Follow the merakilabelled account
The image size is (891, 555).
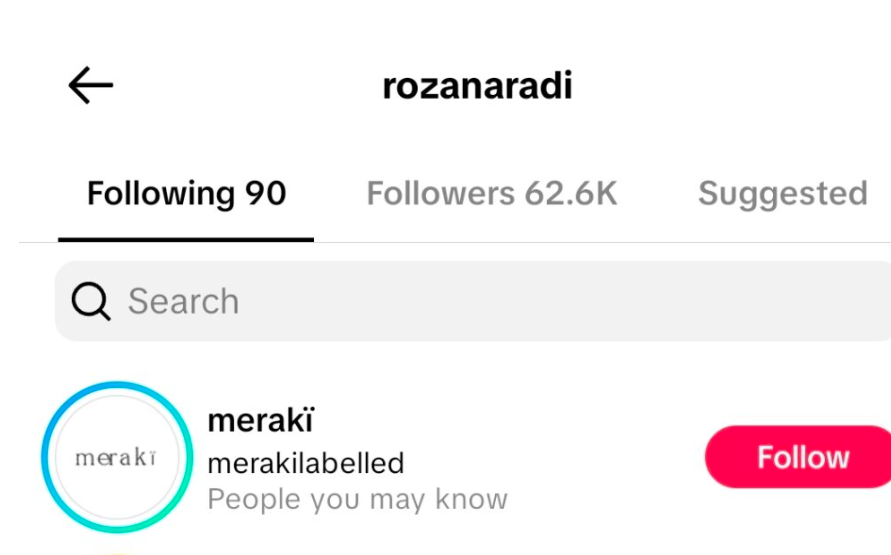pos(798,457)
